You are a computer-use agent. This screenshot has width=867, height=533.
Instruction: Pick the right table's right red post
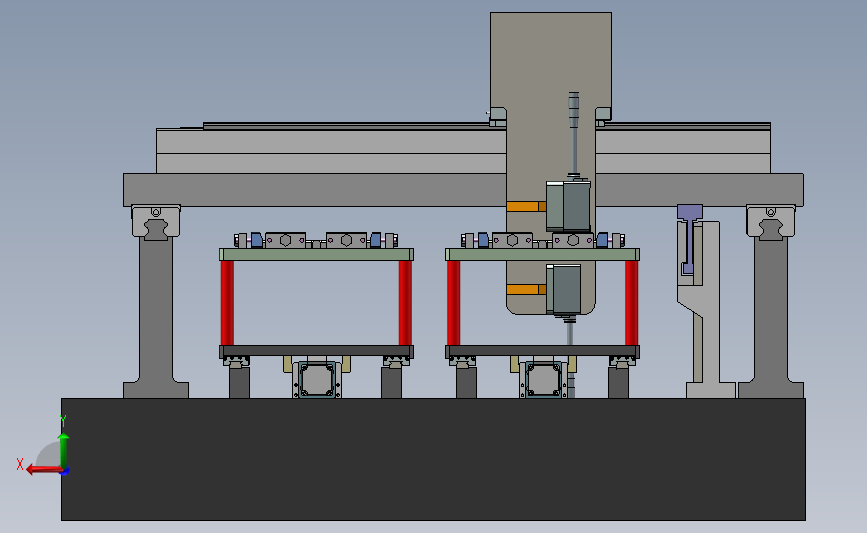click(631, 303)
